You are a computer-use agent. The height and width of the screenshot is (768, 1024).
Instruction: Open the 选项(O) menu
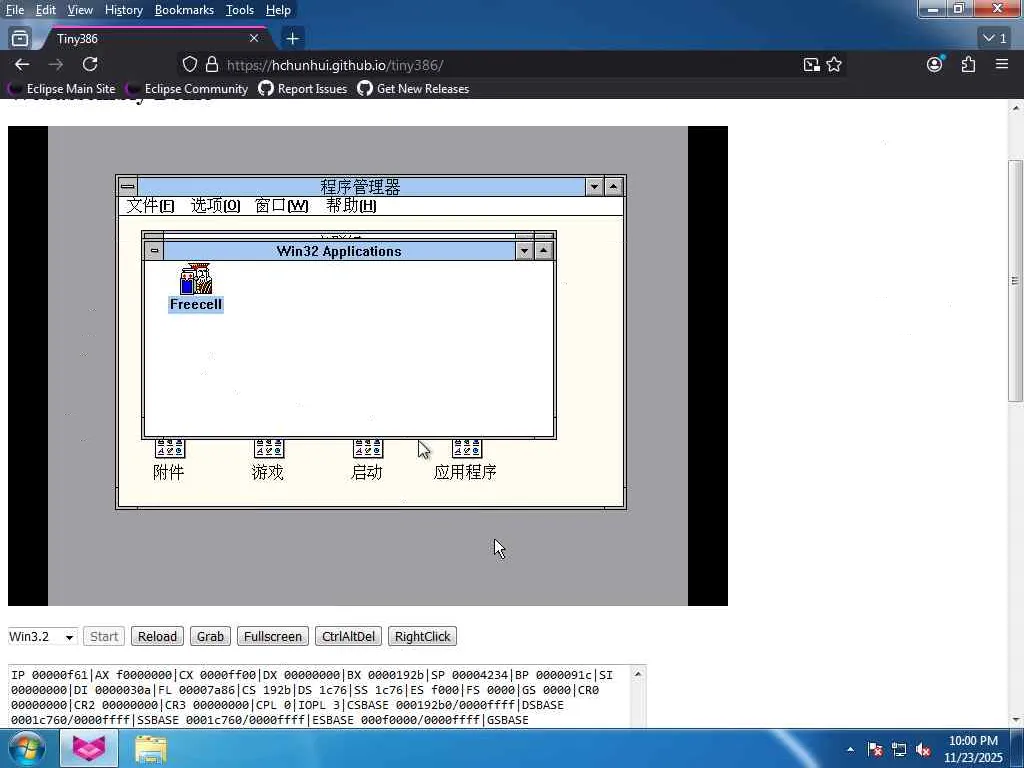pos(216,206)
